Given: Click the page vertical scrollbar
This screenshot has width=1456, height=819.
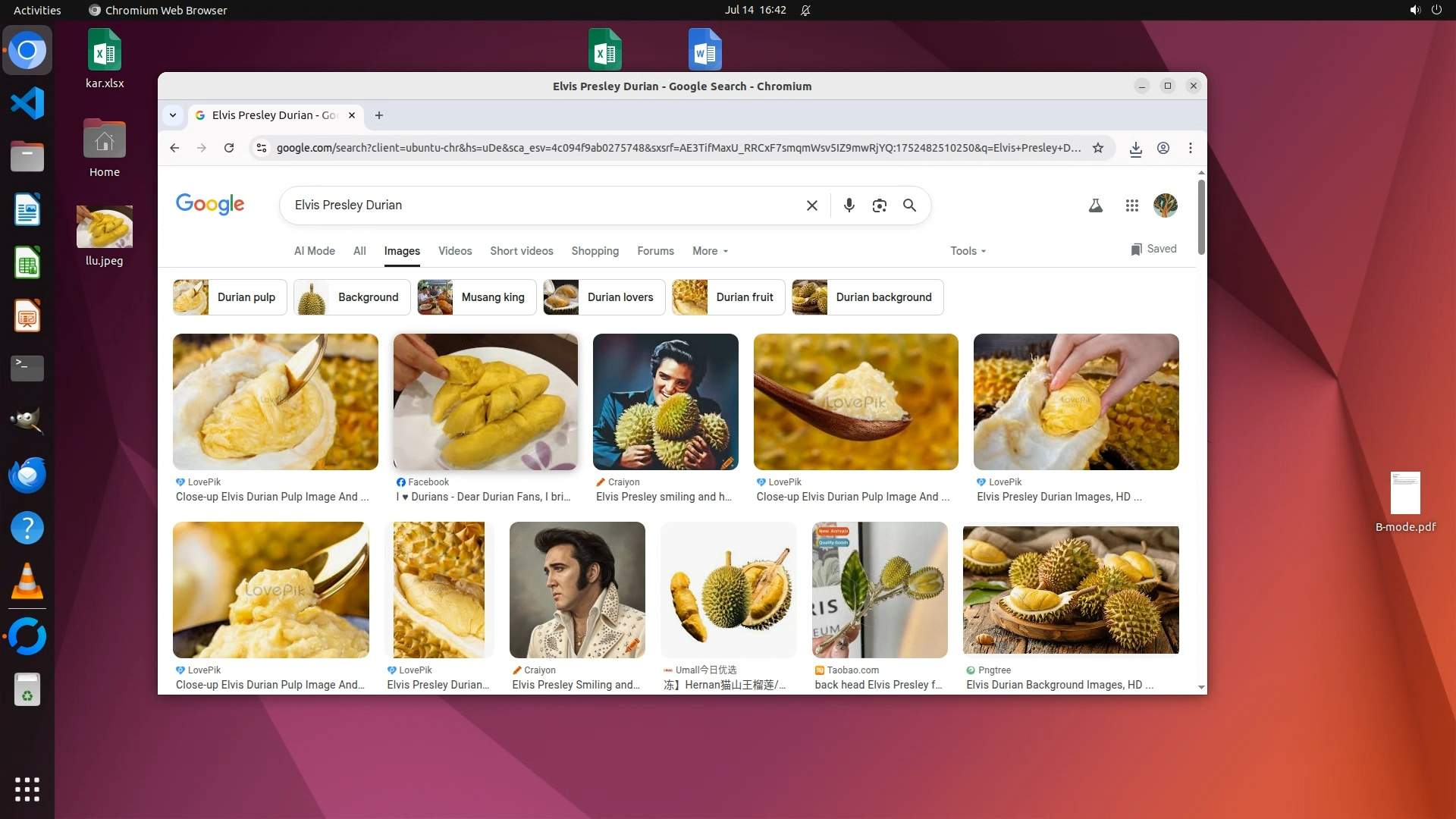Looking at the screenshot, I should [x=1201, y=217].
